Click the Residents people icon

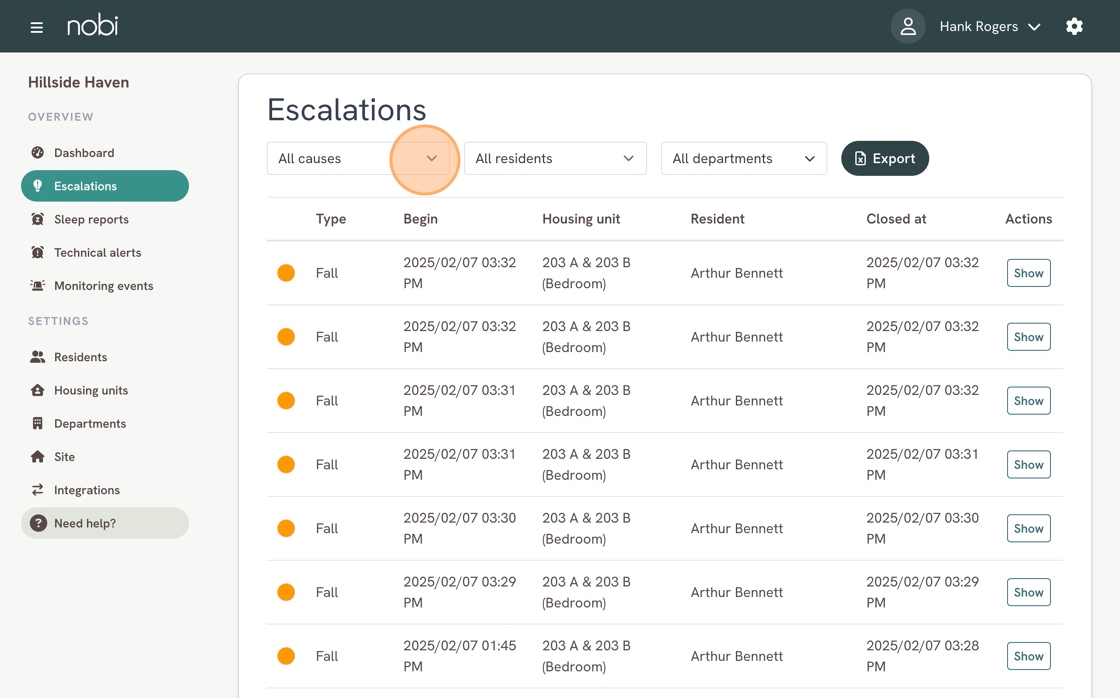coord(38,357)
